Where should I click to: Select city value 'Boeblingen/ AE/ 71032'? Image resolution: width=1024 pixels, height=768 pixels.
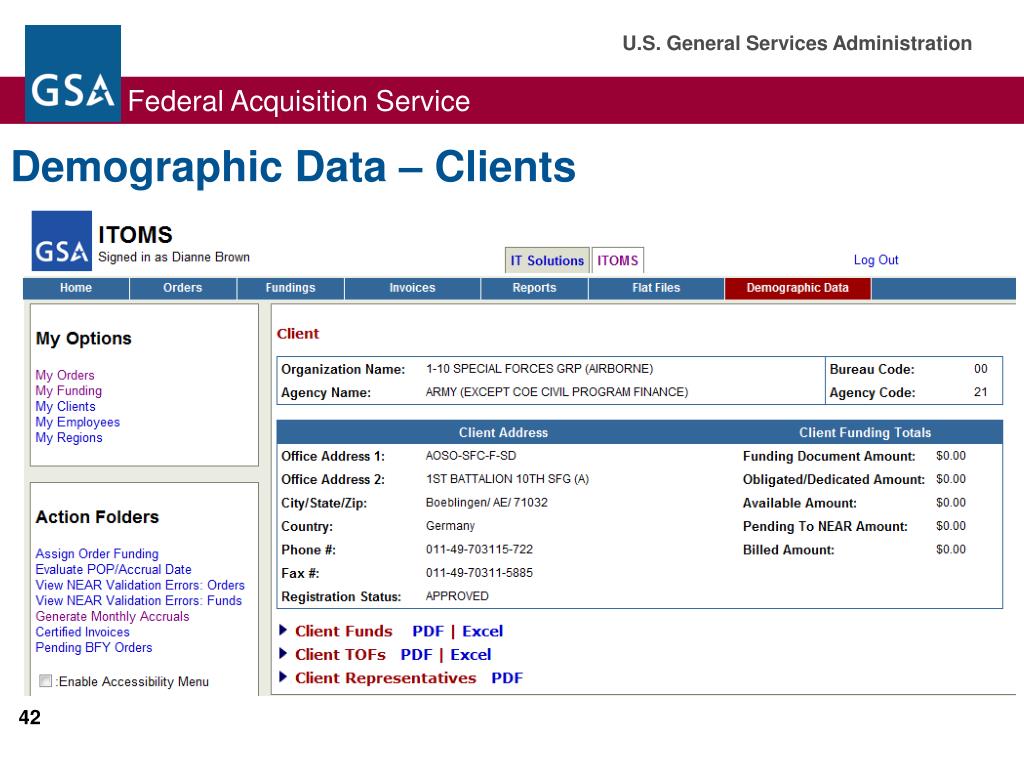point(487,502)
